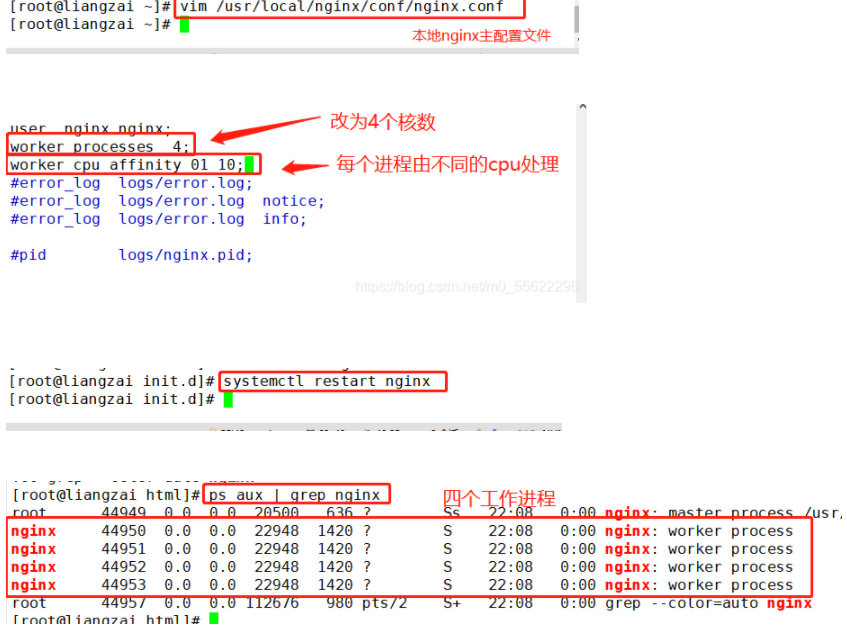This screenshot has height=630, width=847.
Task: Click the 'systemctl restart nginx' command
Action: pyautogui.click(x=327, y=381)
